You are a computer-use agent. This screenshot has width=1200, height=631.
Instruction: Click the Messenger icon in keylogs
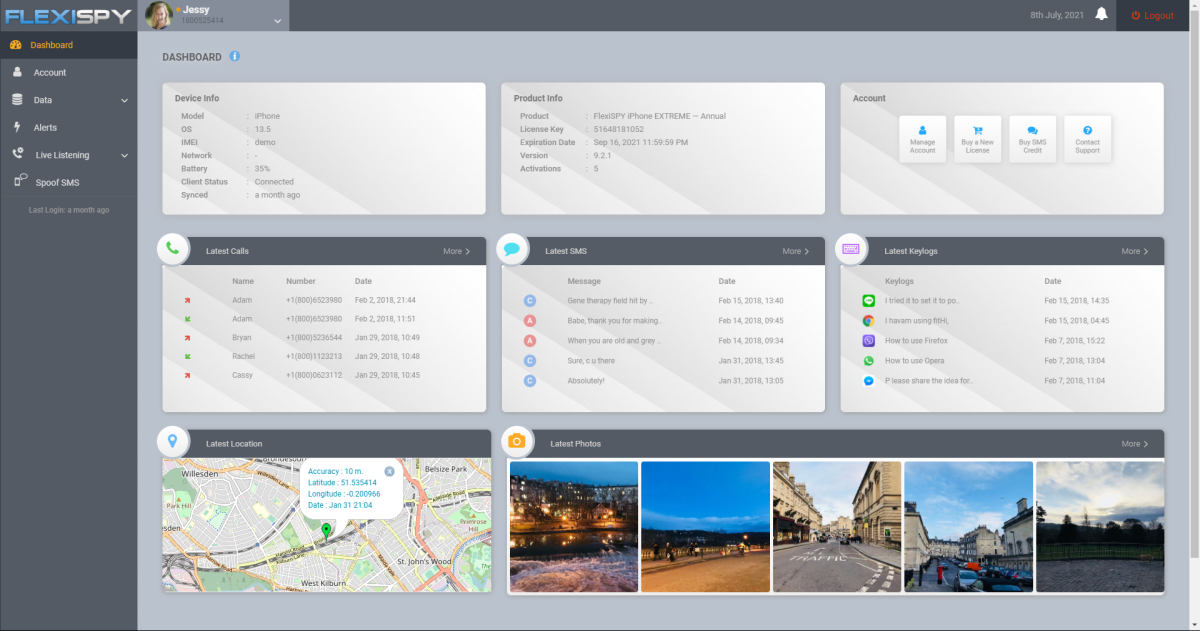(x=868, y=381)
